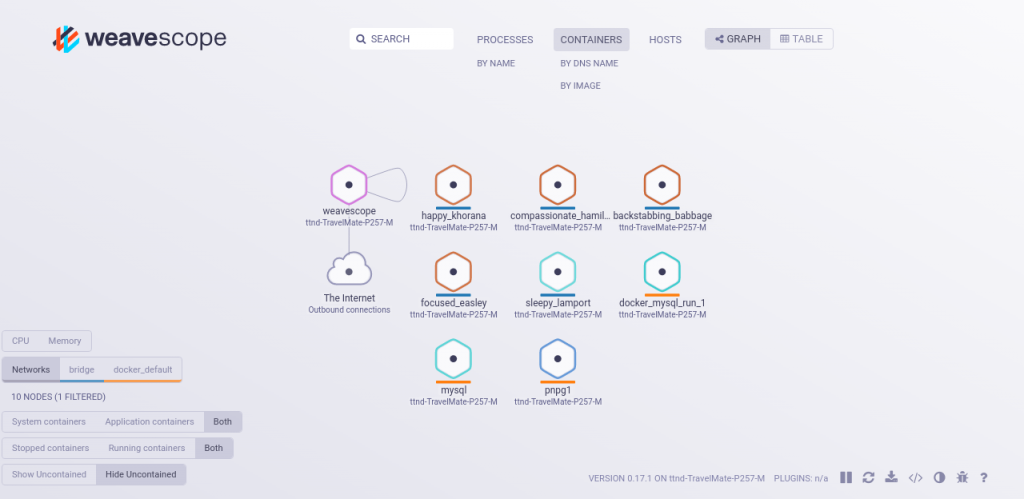Toggle the contrast mode icon

pos(939,478)
